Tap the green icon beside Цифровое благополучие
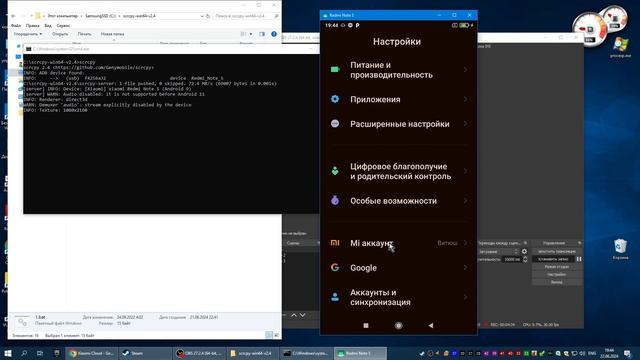640x360 pixels. pyautogui.click(x=335, y=171)
